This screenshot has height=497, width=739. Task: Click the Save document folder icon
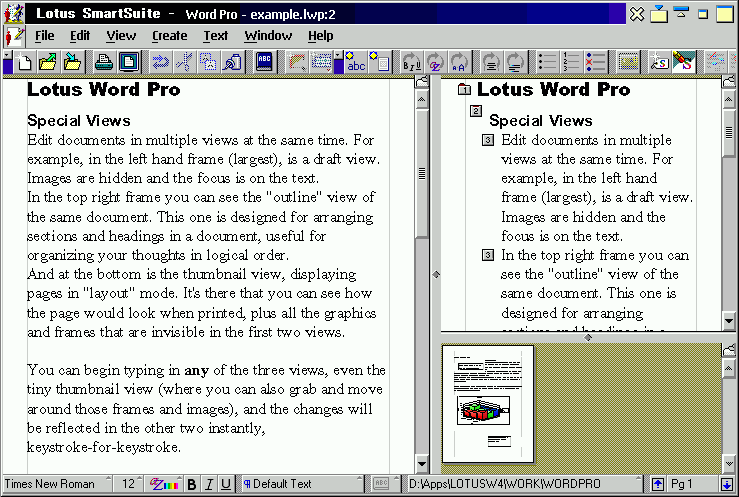coord(72,62)
